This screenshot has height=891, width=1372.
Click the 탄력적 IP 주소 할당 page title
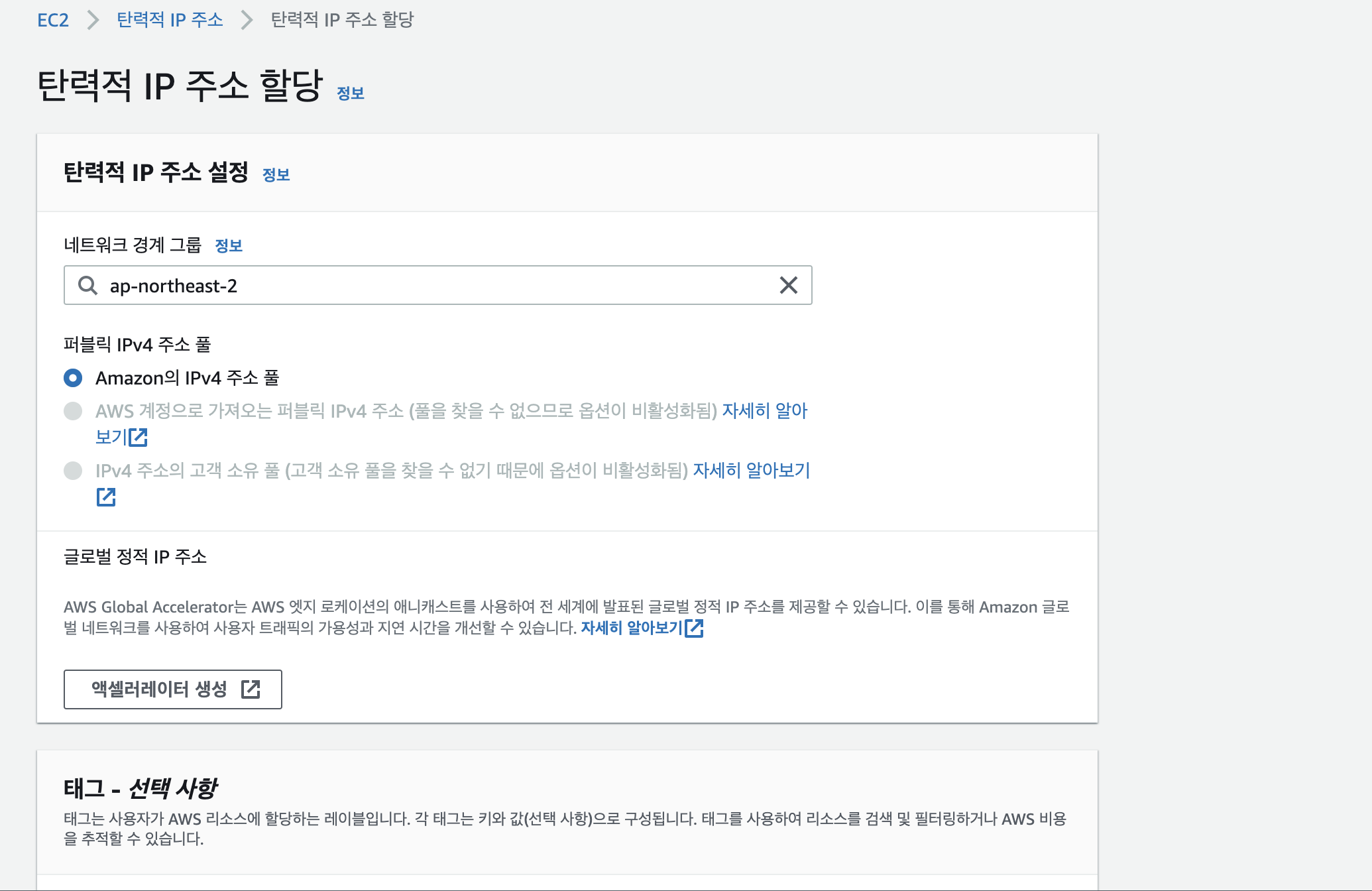point(180,86)
